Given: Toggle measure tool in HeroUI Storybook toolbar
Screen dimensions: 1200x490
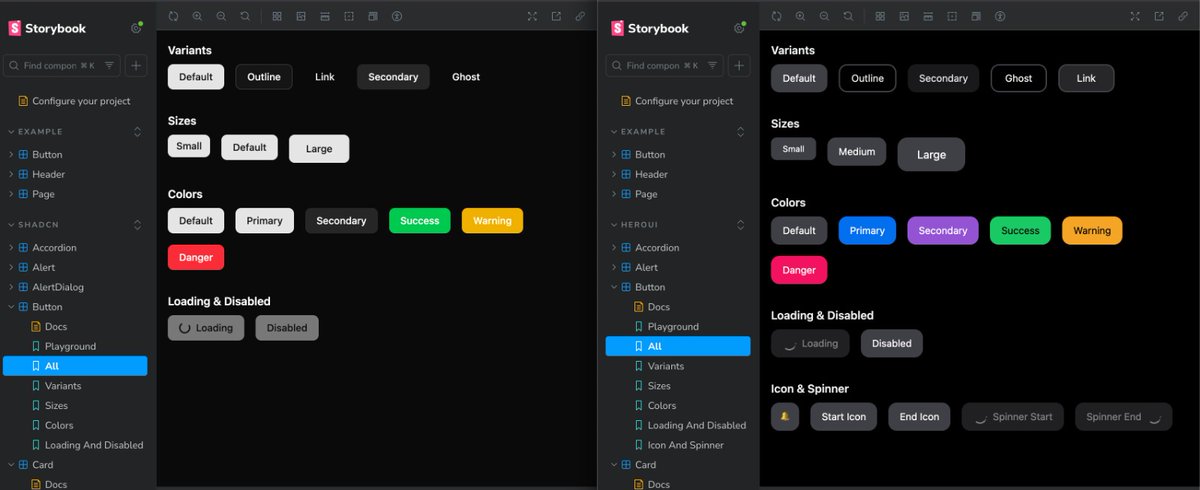Looking at the screenshot, I should click(928, 16).
